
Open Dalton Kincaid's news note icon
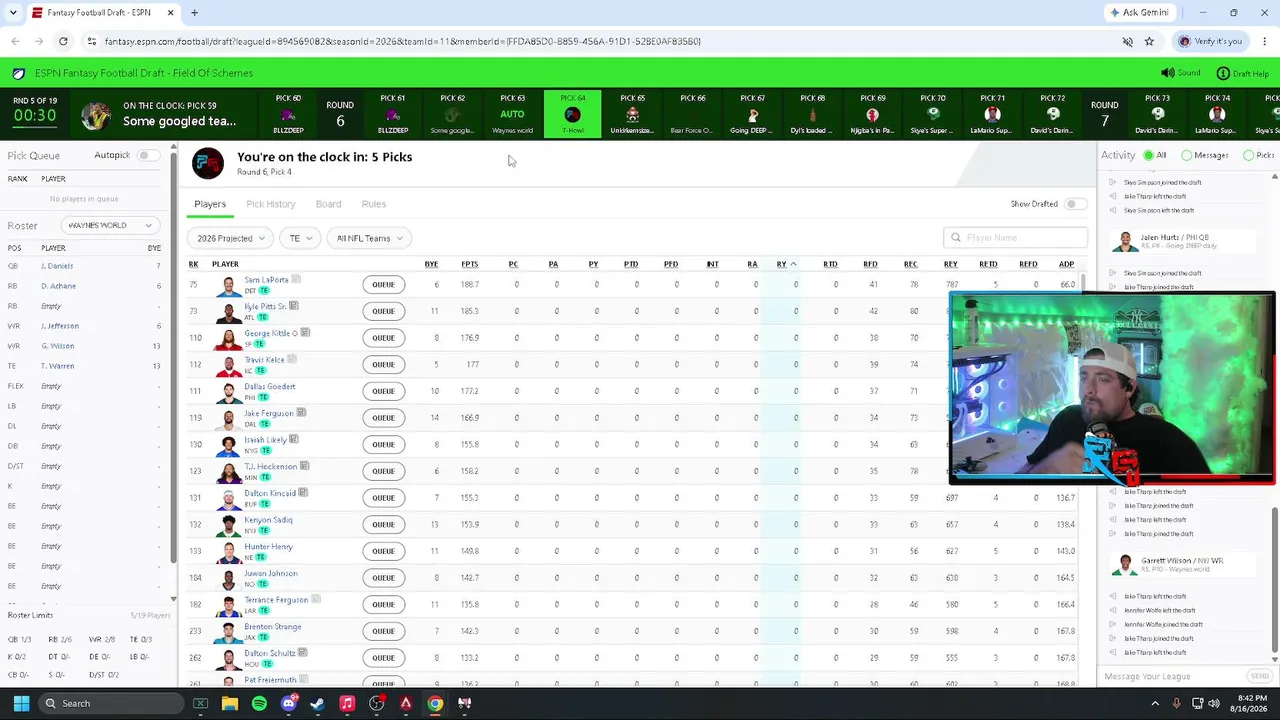303,492
